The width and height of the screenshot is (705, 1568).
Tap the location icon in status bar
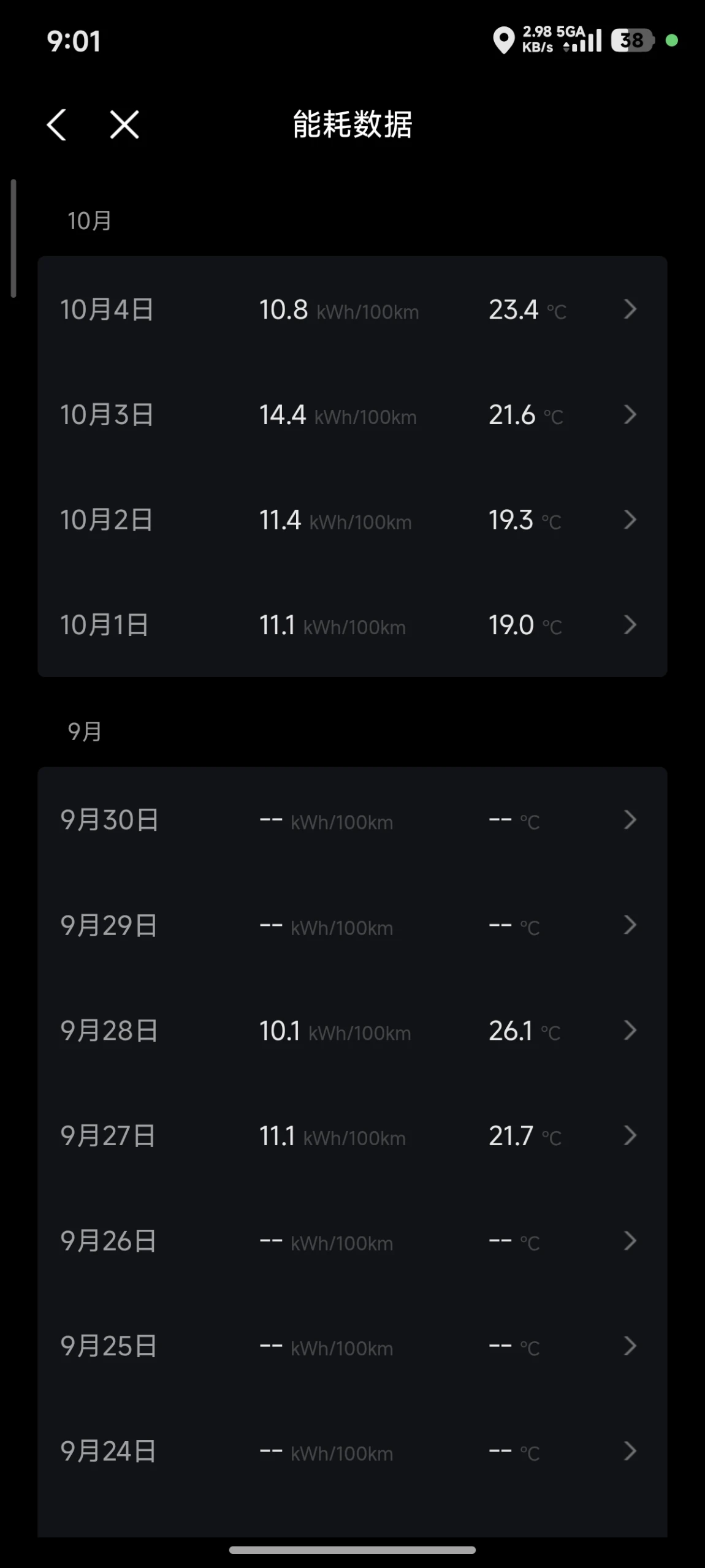click(503, 40)
